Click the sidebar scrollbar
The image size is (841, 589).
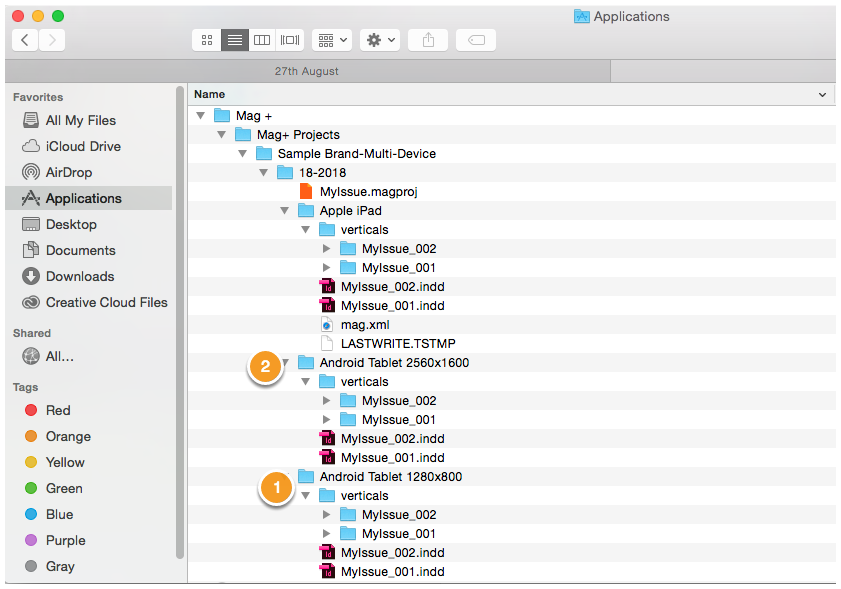click(x=180, y=323)
